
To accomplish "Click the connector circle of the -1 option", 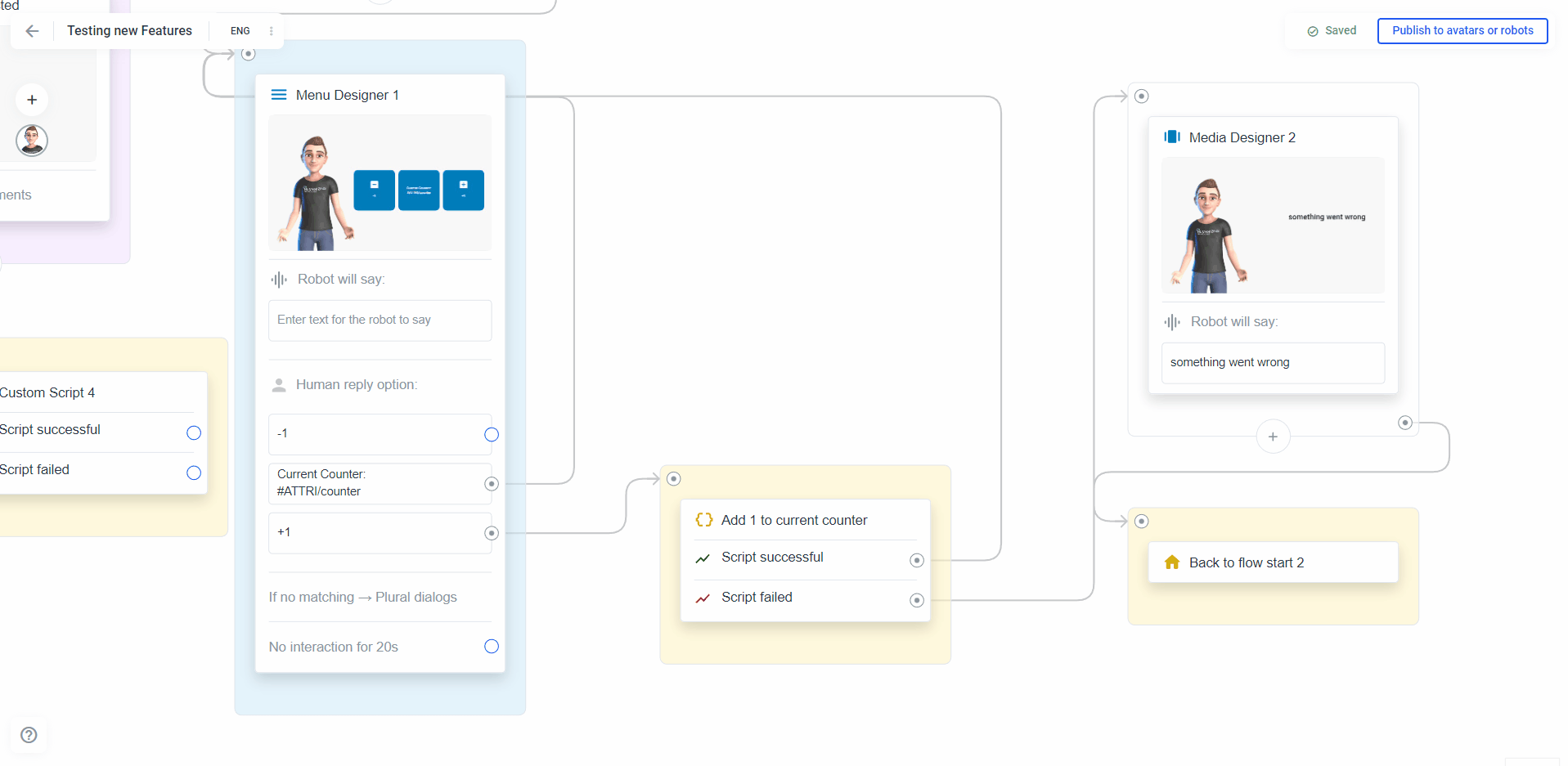I will 492,435.
